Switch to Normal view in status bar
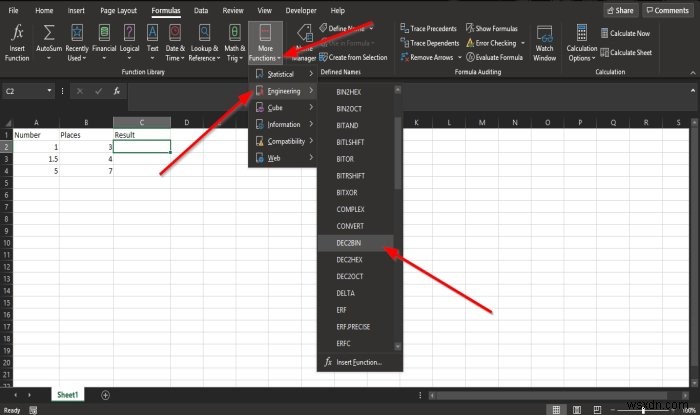Screen dimensions: 700x415 point(556,410)
